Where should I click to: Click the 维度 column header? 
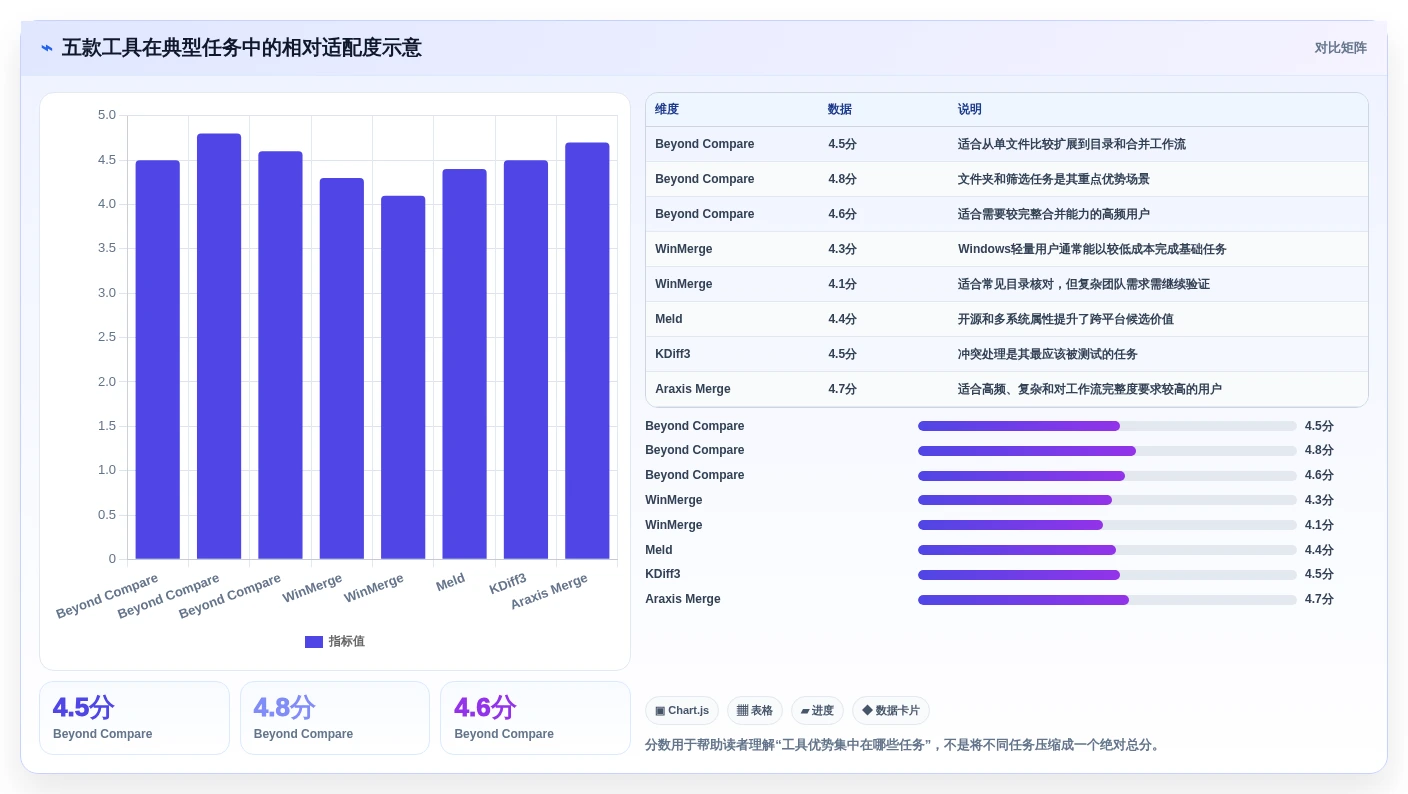[667, 110]
